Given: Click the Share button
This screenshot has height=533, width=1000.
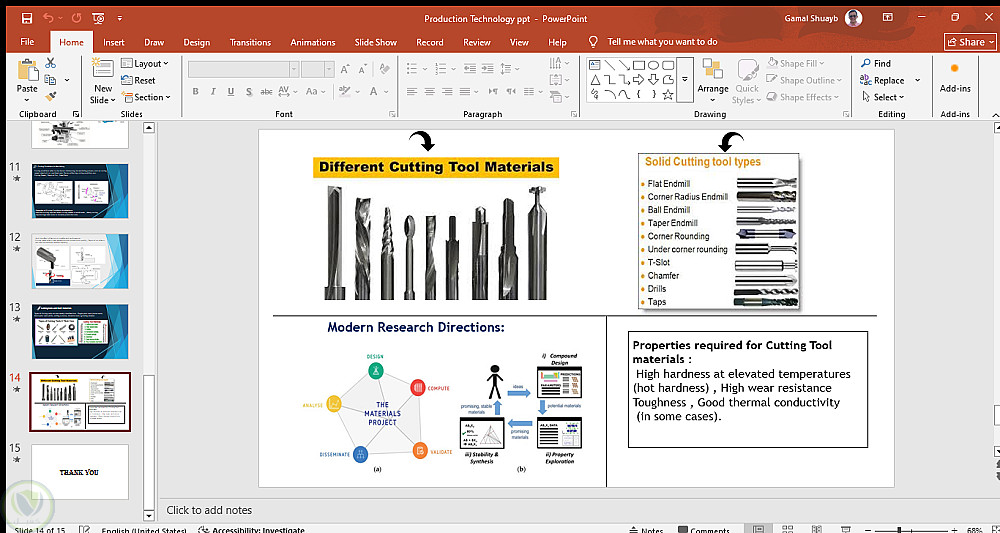Looking at the screenshot, I should click(966, 42).
